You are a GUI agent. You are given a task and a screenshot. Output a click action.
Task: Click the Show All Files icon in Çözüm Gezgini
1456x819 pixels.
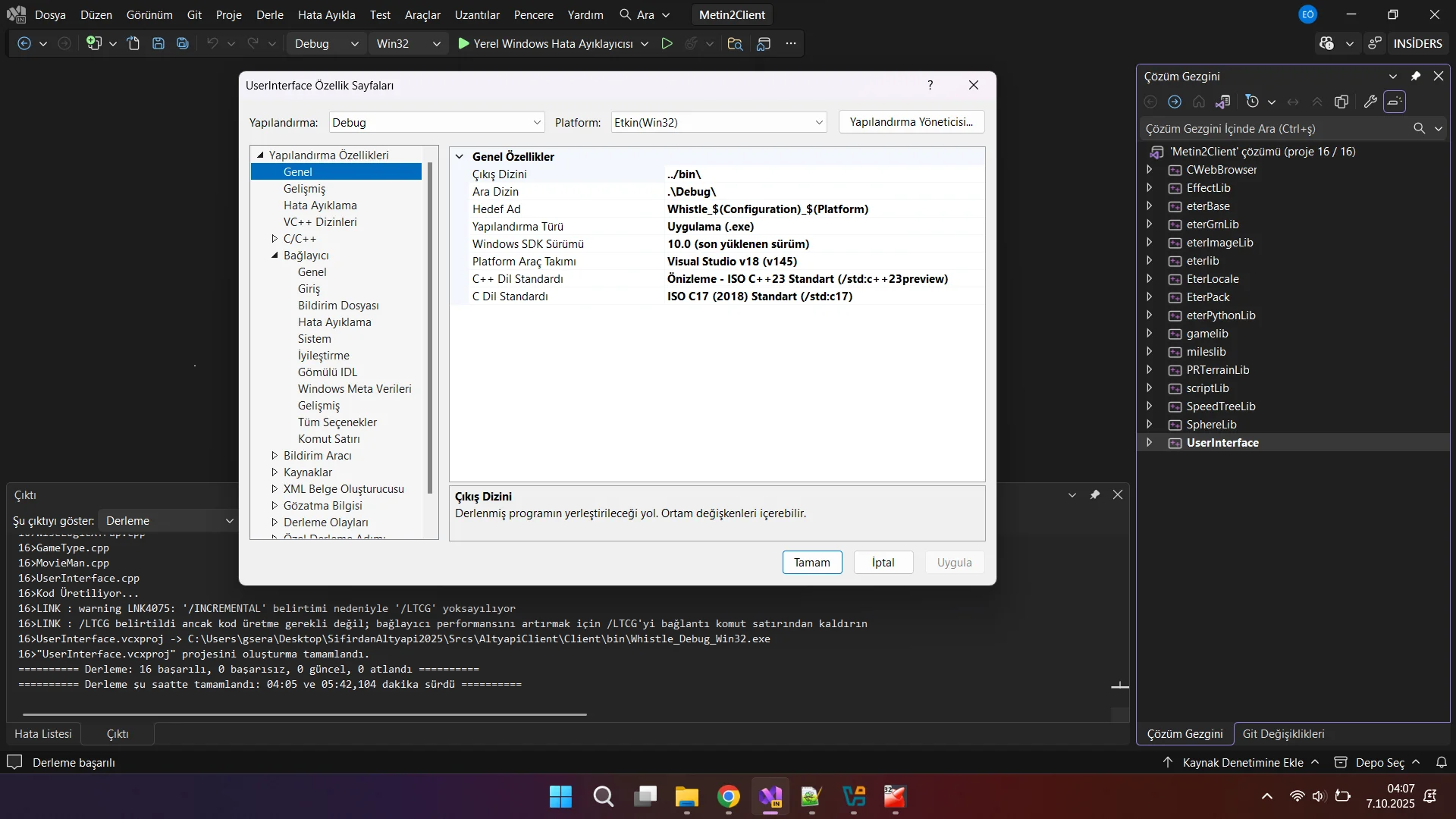[x=1341, y=102]
